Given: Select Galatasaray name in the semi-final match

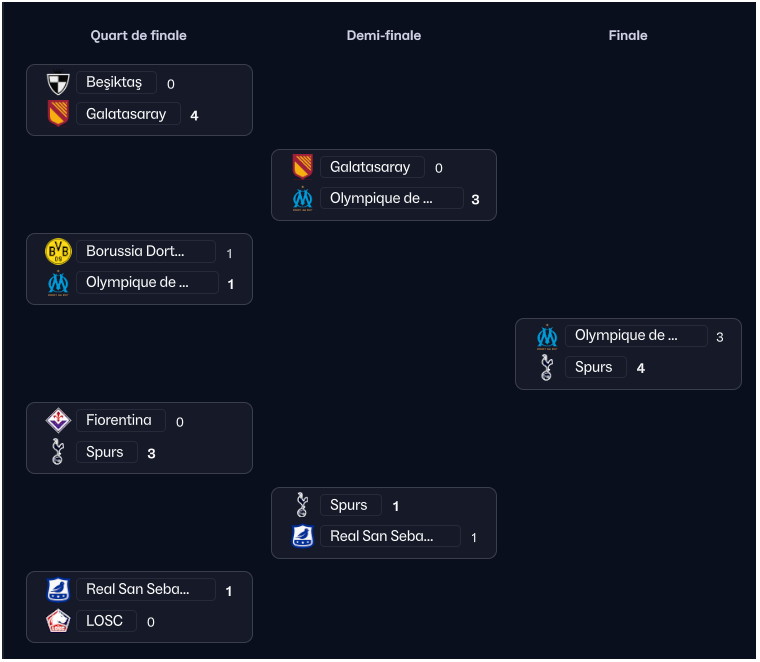Looking at the screenshot, I should [x=372, y=167].
